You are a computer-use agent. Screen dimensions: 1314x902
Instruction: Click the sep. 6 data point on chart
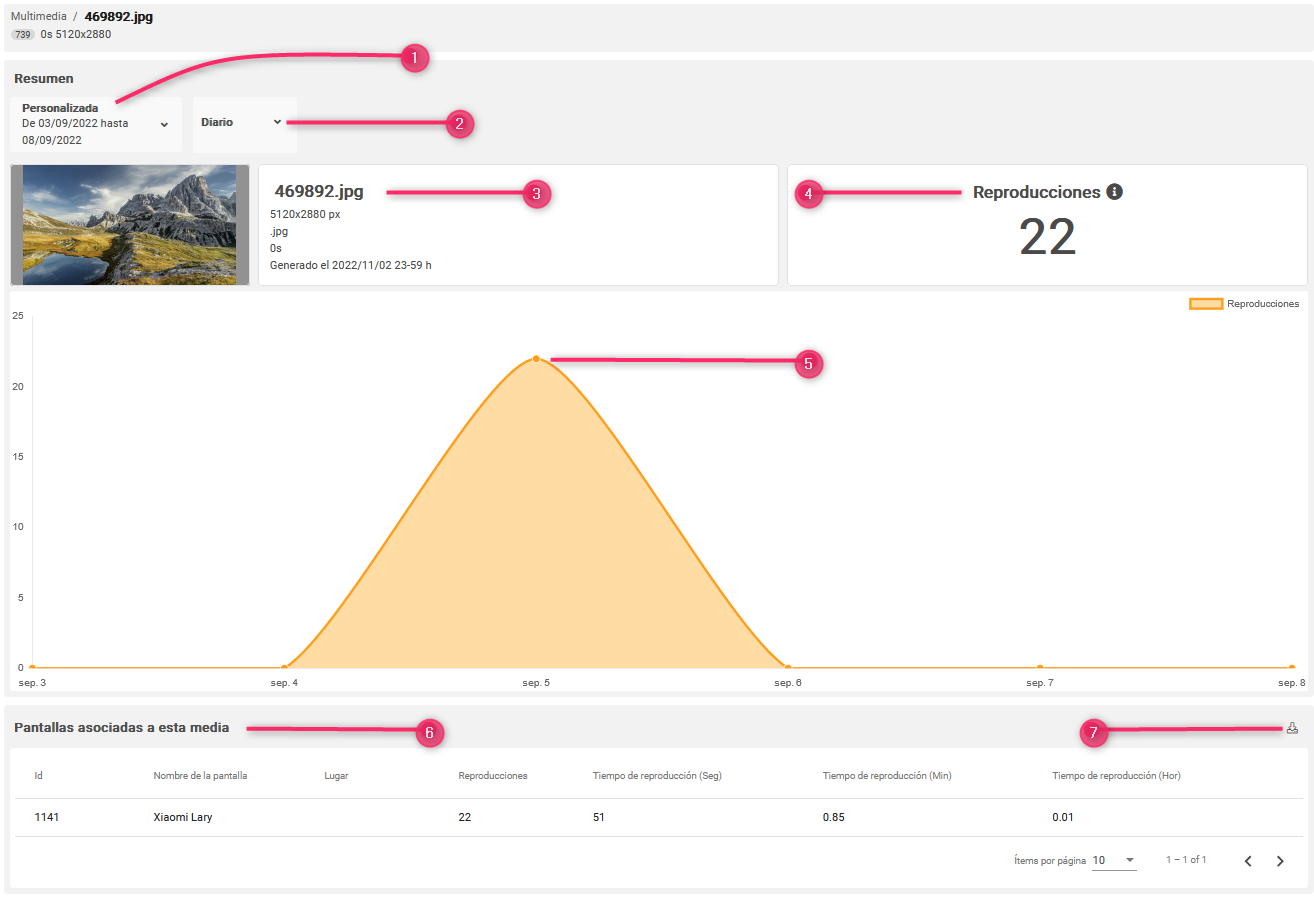tap(788, 667)
